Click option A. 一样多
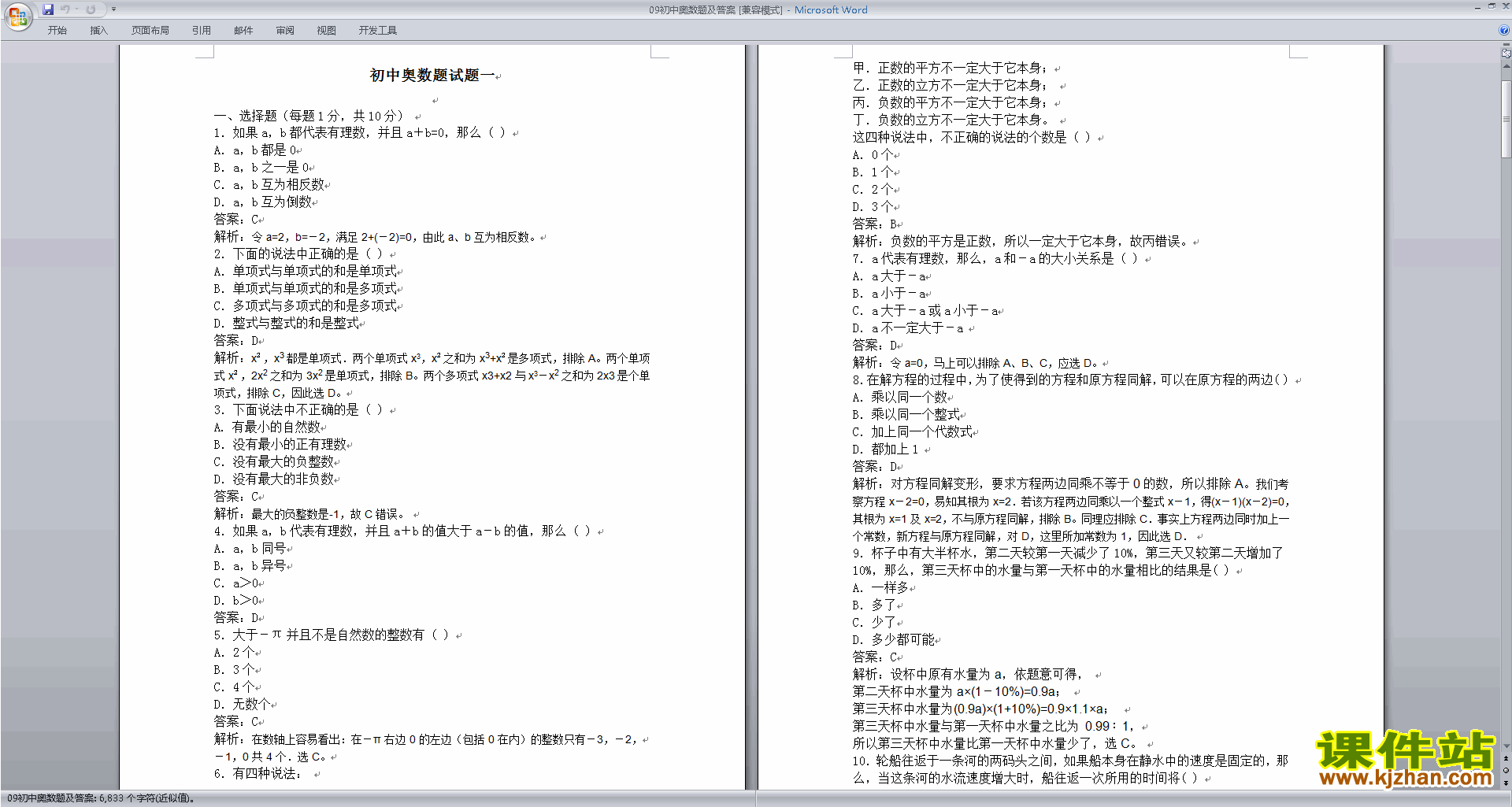Image resolution: width=1512 pixels, height=807 pixels. [x=880, y=587]
